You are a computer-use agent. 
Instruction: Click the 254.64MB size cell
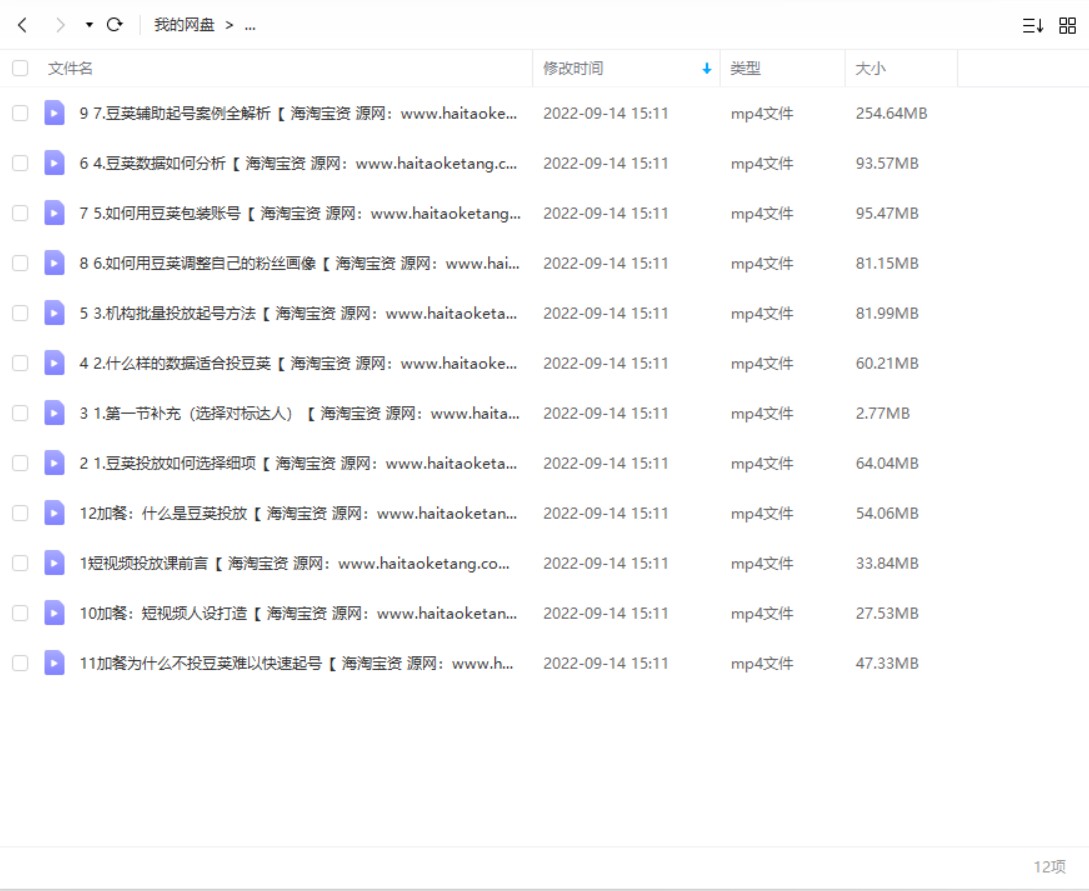[891, 113]
